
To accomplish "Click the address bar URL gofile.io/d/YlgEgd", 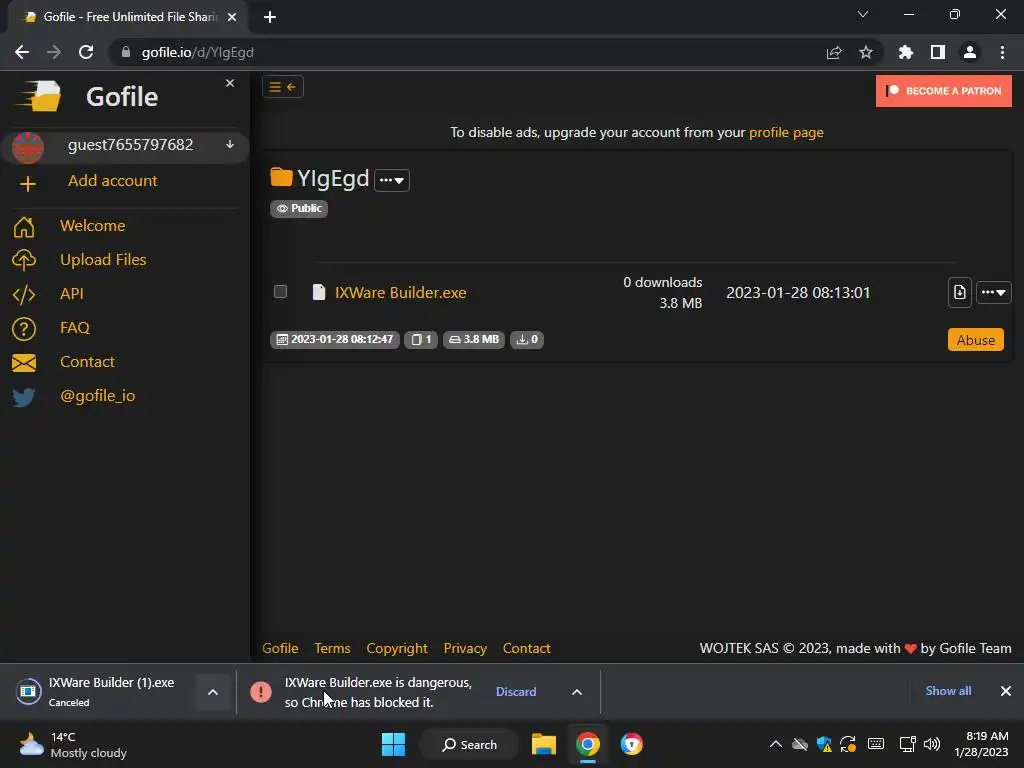I will point(198,52).
